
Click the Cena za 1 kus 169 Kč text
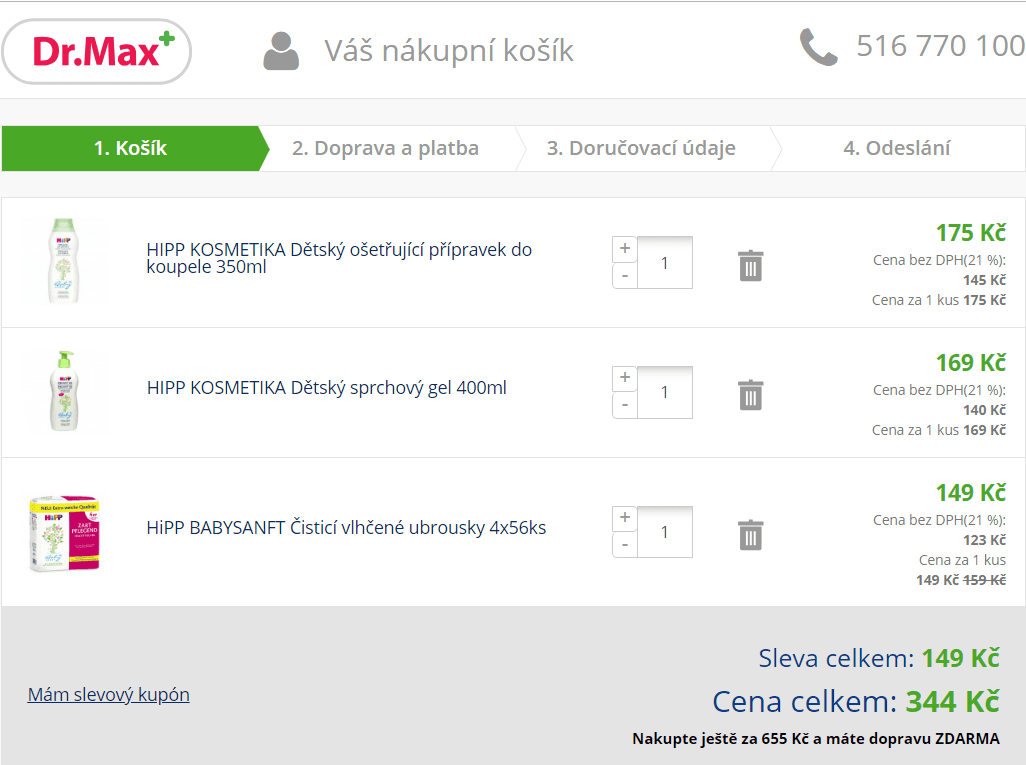tap(939, 430)
